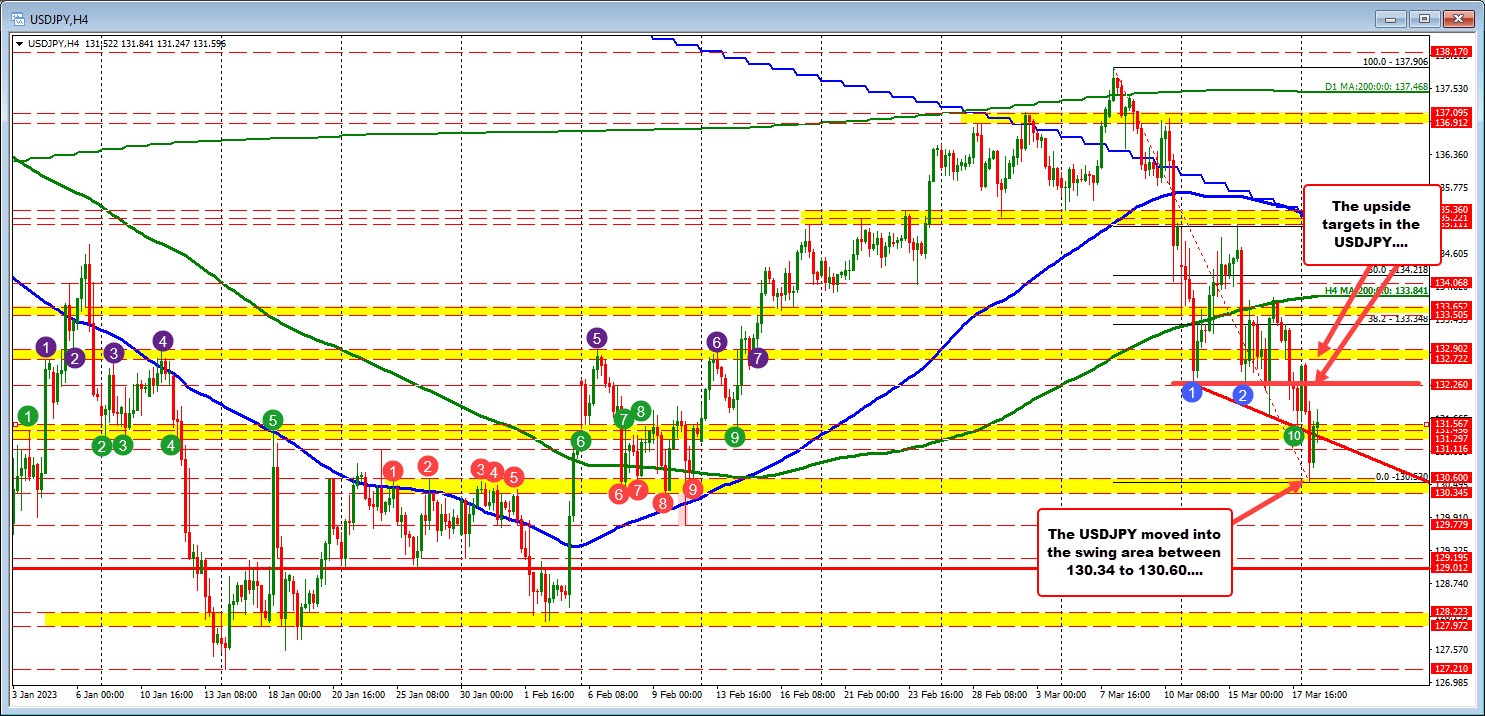The height and width of the screenshot is (716, 1485).
Task: Select the D1 MA:200:0:0: 137.468 label
Action: click(1375, 88)
